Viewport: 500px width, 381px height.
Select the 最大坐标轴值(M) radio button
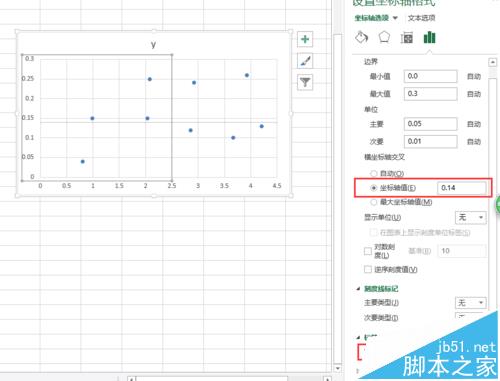click(x=374, y=202)
